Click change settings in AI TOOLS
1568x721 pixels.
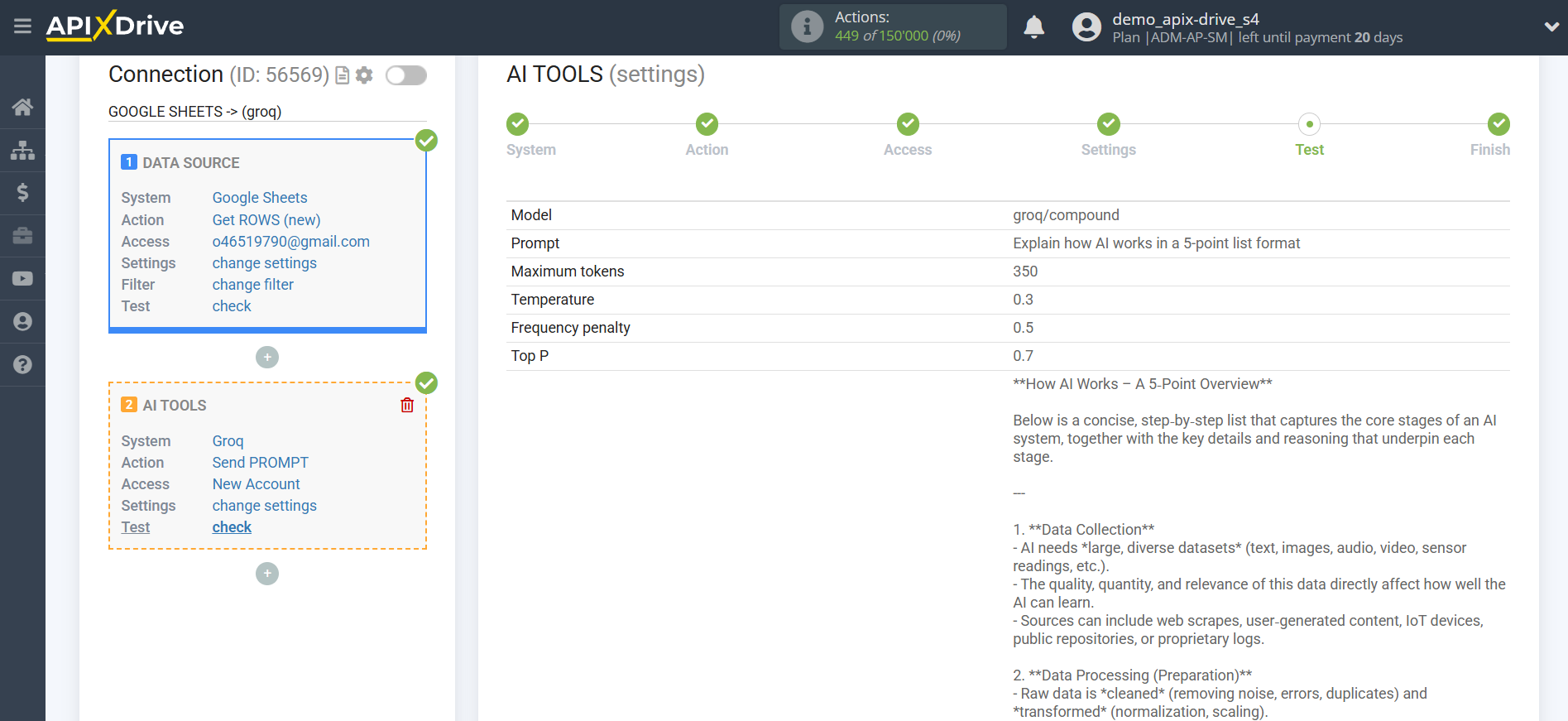coord(264,506)
